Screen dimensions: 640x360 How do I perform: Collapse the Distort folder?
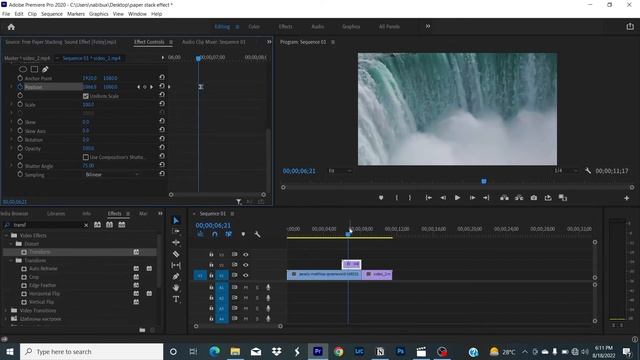tap(11, 244)
